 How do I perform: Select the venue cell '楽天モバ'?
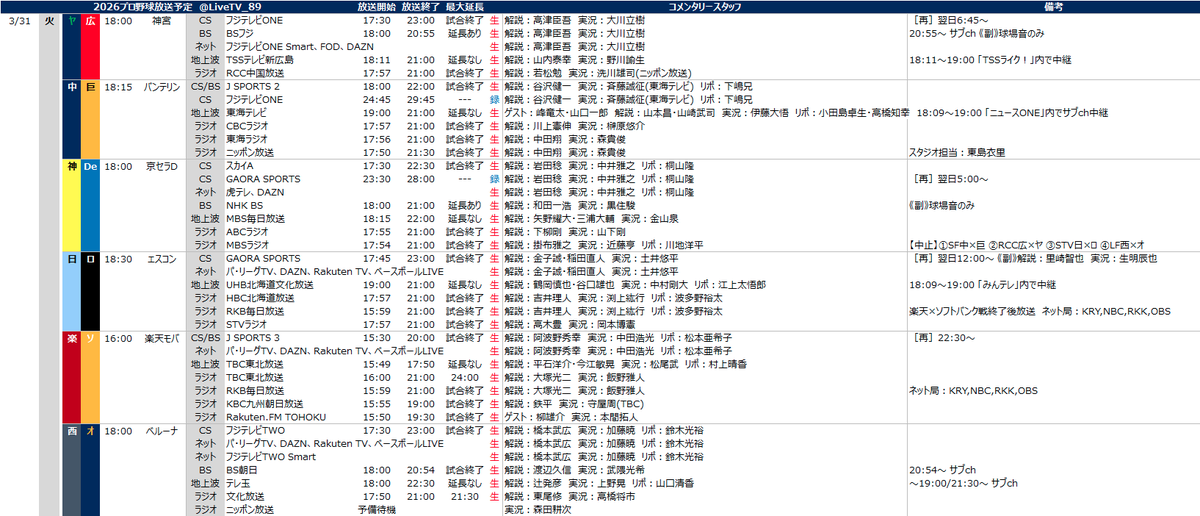coord(162,338)
